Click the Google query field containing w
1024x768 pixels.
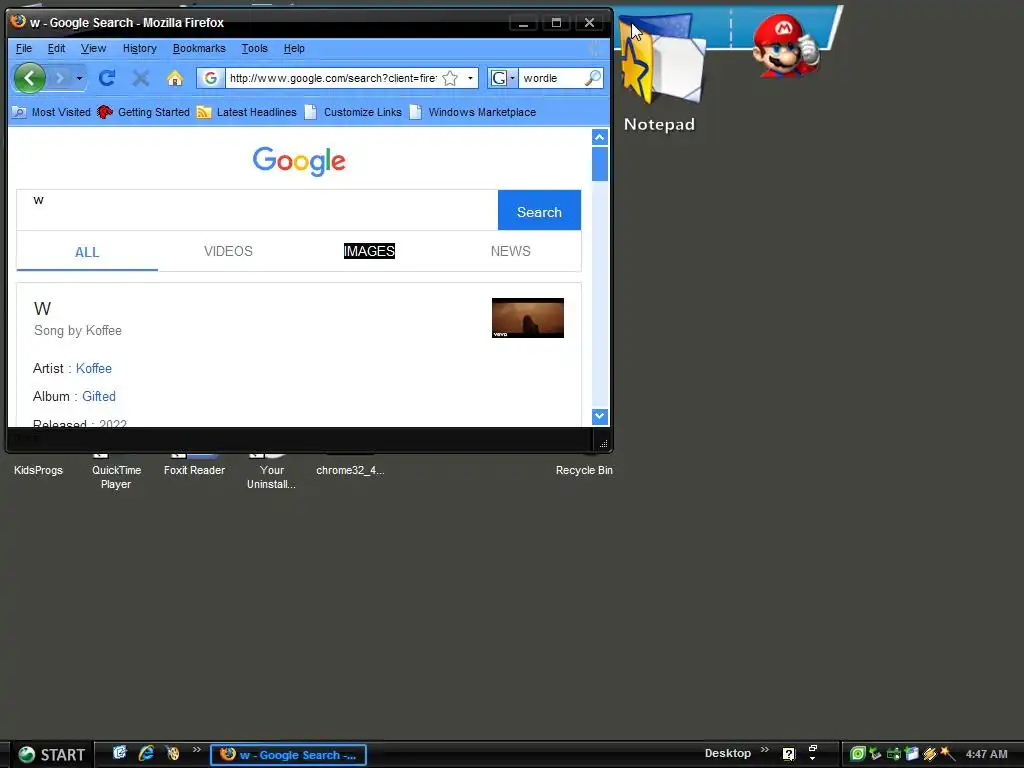[x=257, y=210]
